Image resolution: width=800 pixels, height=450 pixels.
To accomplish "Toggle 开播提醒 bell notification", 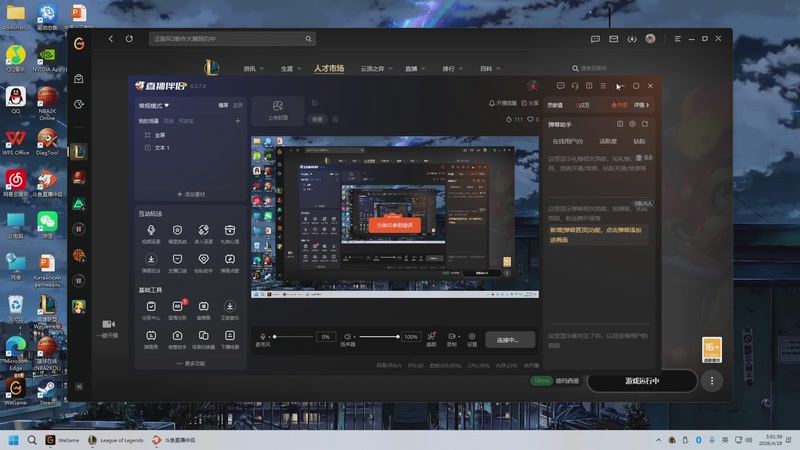I will [x=503, y=103].
